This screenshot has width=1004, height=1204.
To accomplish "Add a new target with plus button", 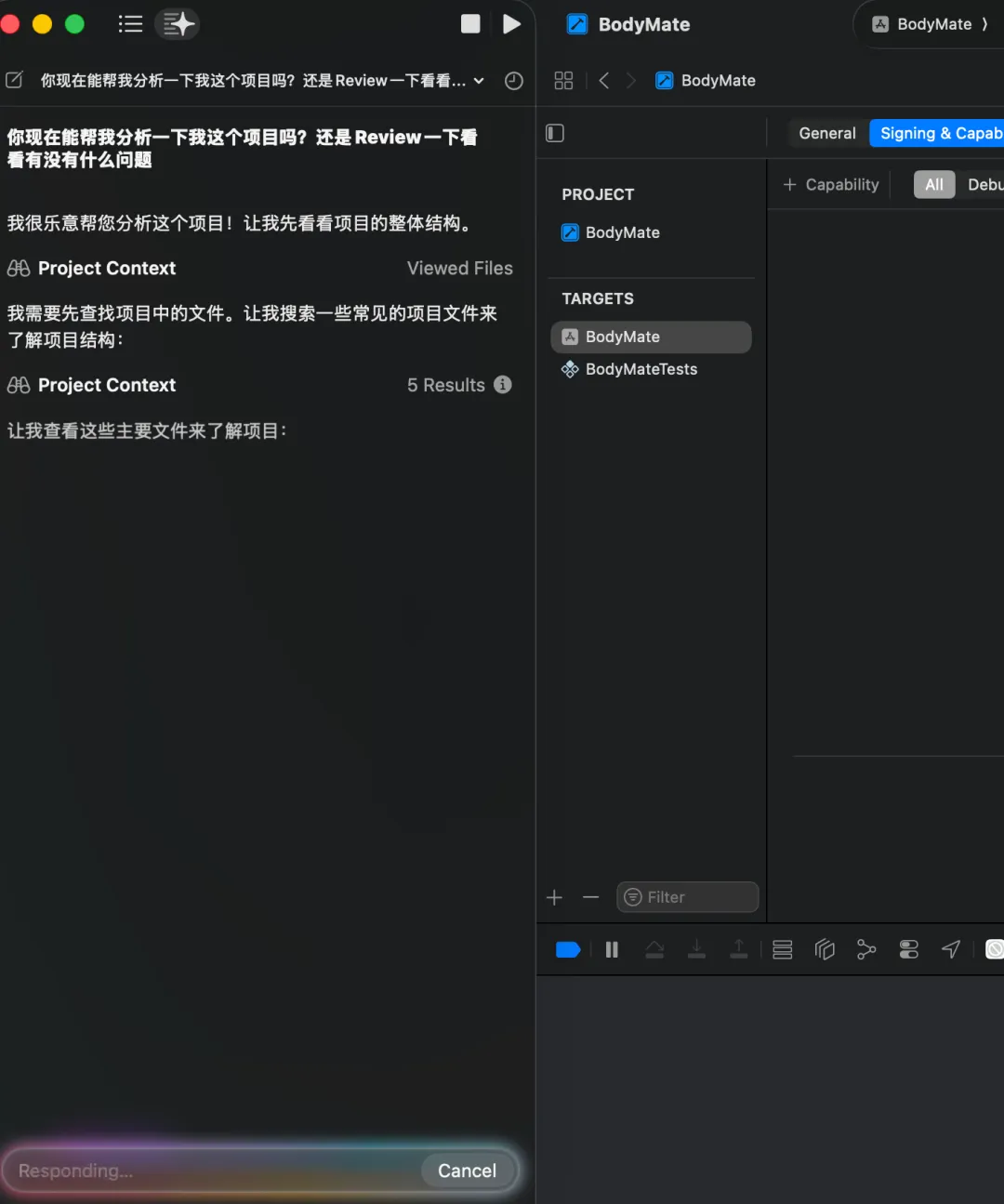I will tap(555, 897).
